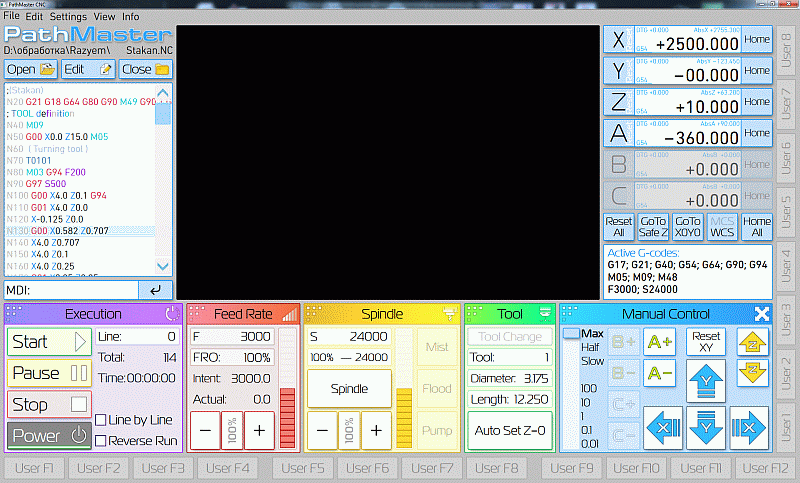Screen dimensions: 800x483
Task: Click GoTo Safe Z button
Action: point(653,226)
